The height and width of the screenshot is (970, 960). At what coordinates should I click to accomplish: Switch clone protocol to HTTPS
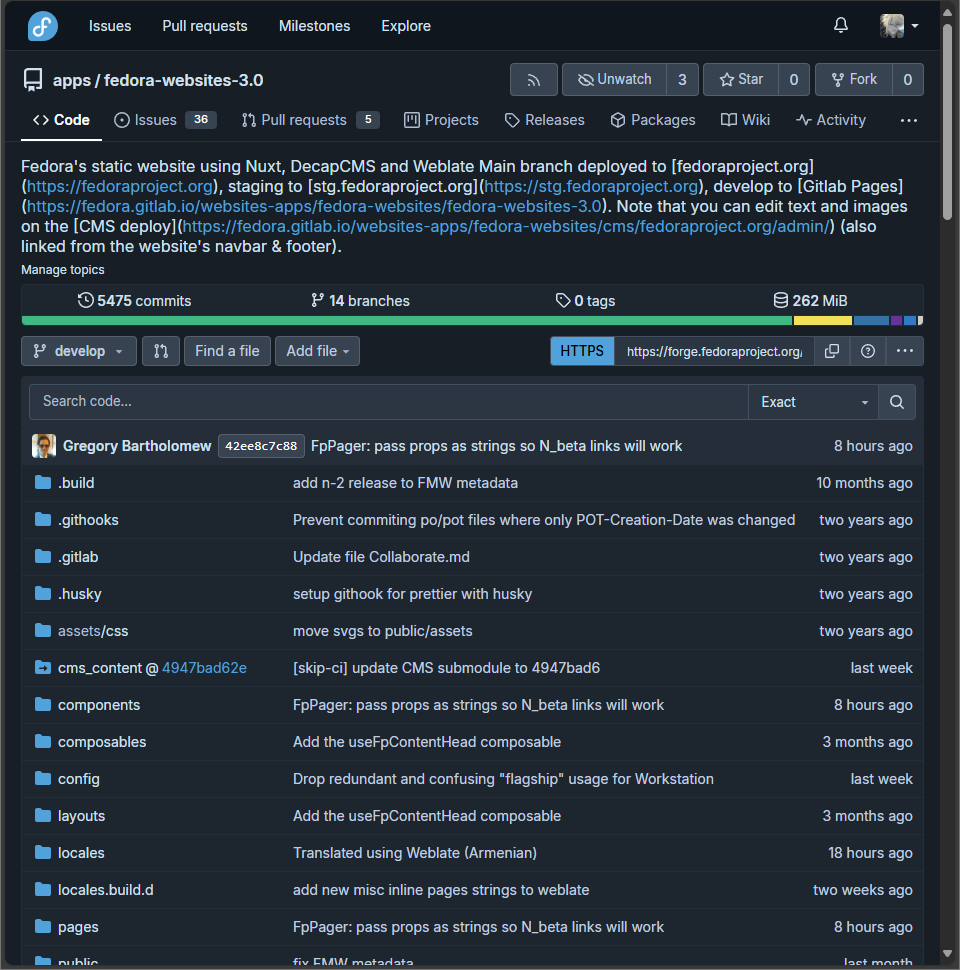[x=582, y=351]
